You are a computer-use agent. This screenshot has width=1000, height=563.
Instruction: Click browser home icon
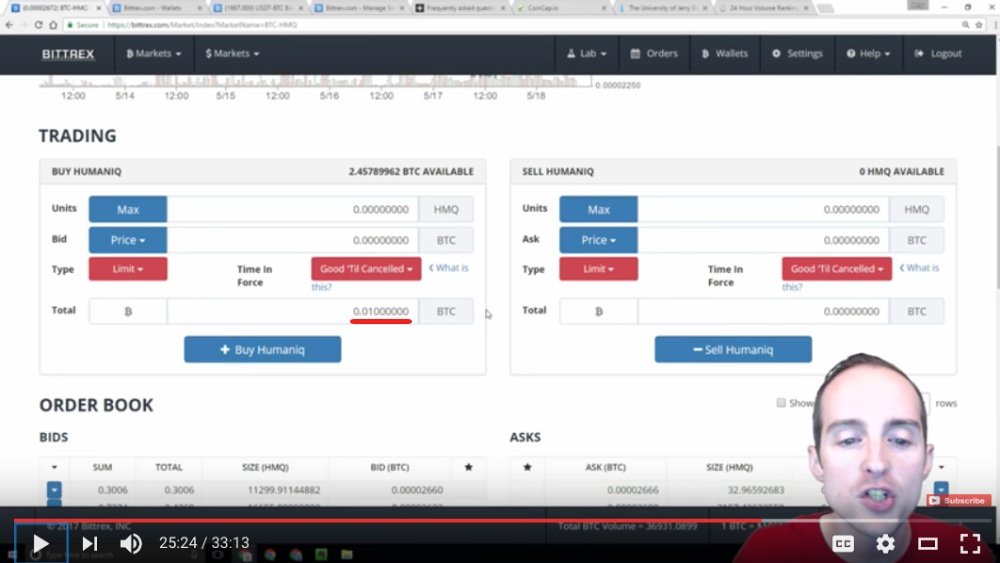(x=53, y=25)
